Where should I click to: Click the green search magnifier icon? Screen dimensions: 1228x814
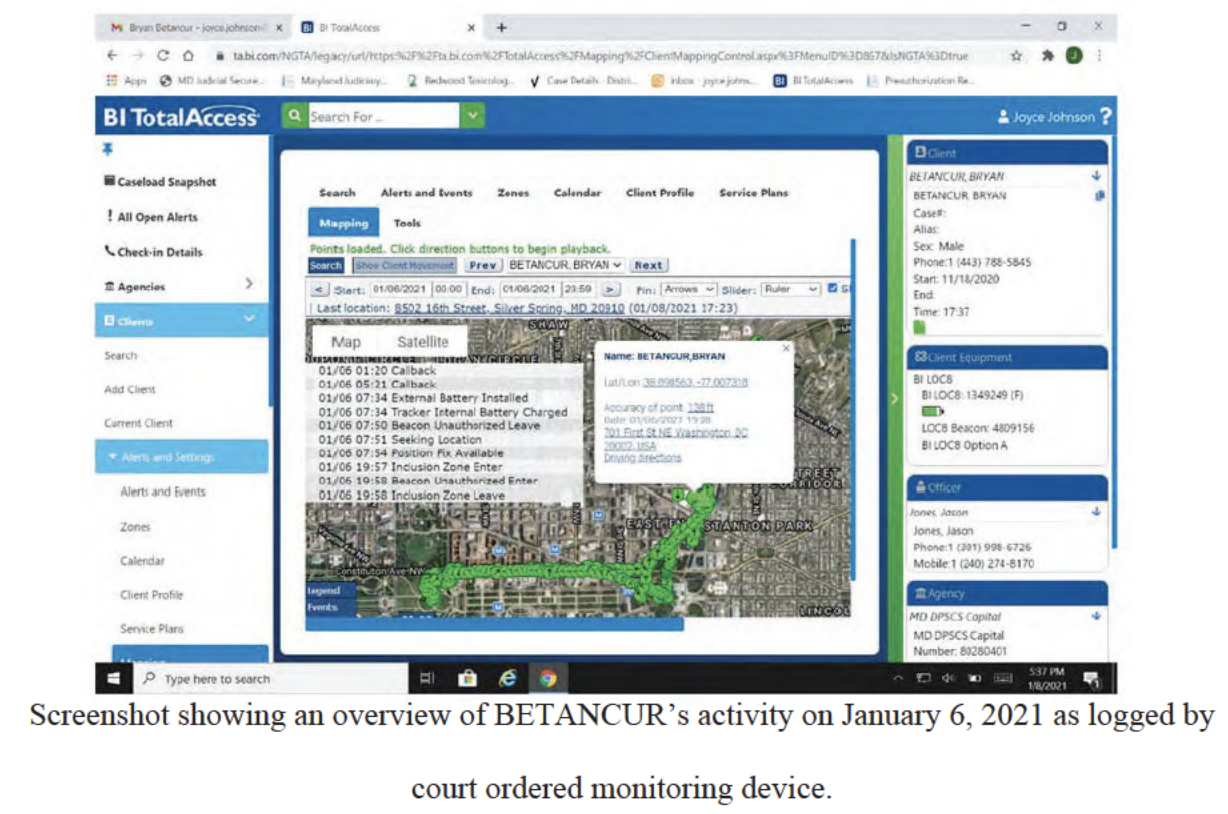click(294, 116)
